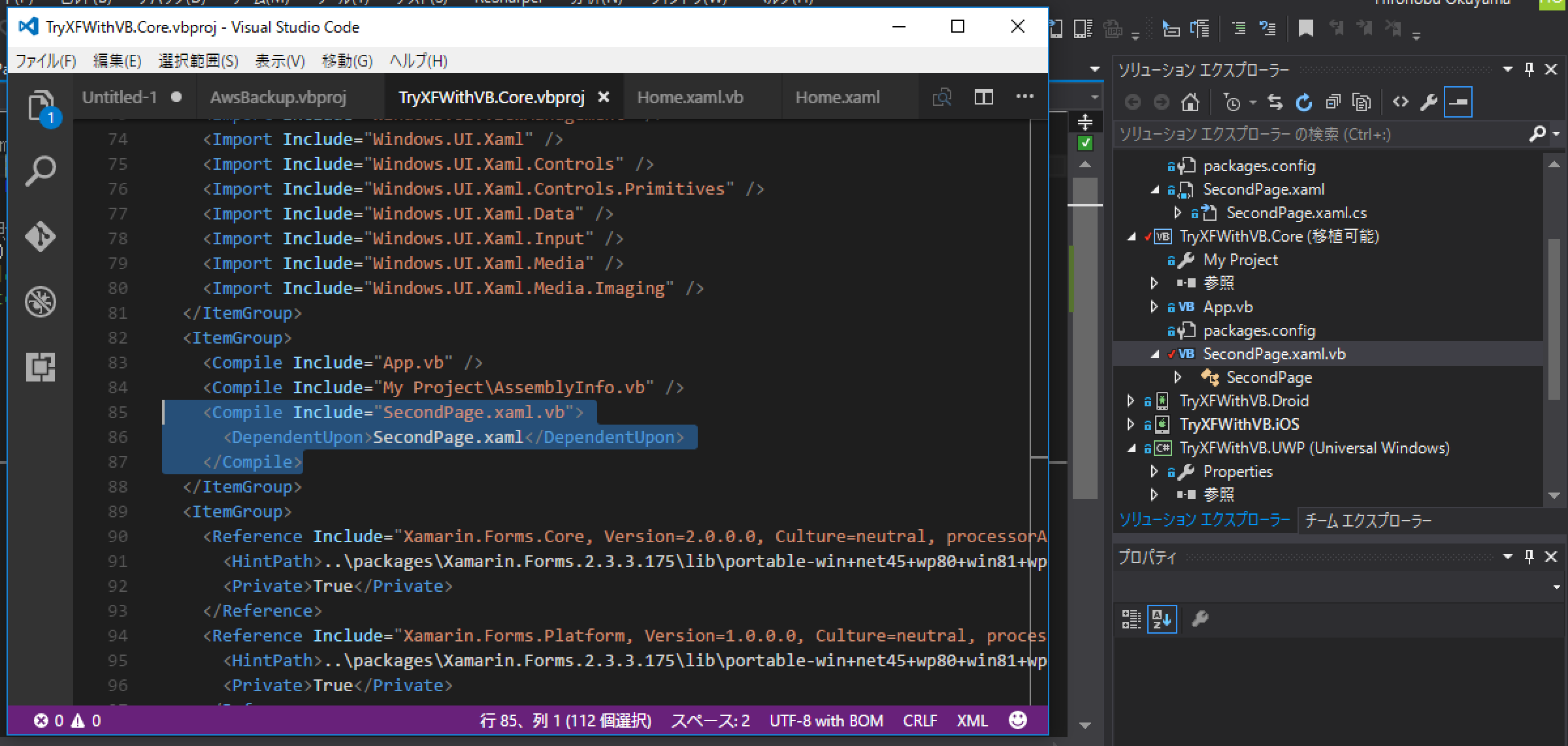
Task: Expand the SecondPage.xaml.cs node
Action: pyautogui.click(x=1178, y=213)
